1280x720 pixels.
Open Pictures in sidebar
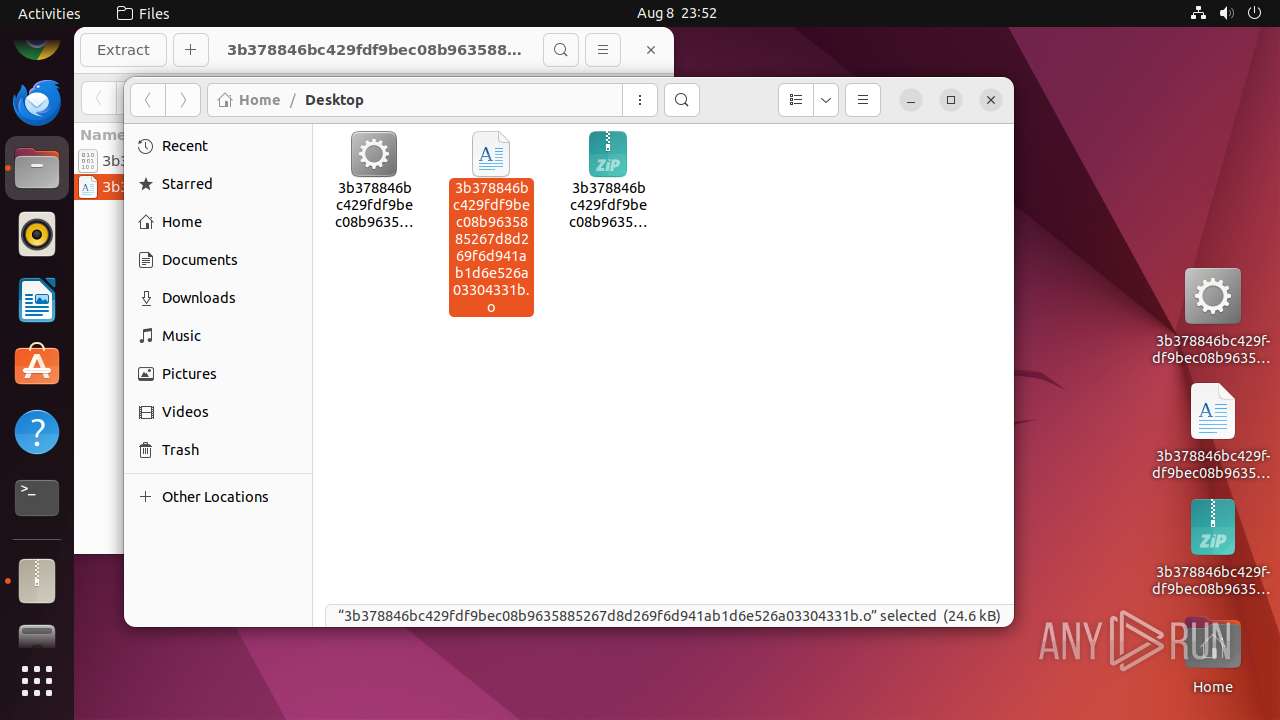click(218, 374)
